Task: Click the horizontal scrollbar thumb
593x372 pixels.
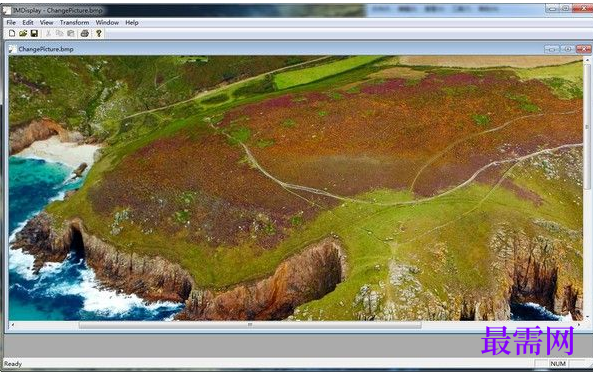Action: click(x=250, y=325)
